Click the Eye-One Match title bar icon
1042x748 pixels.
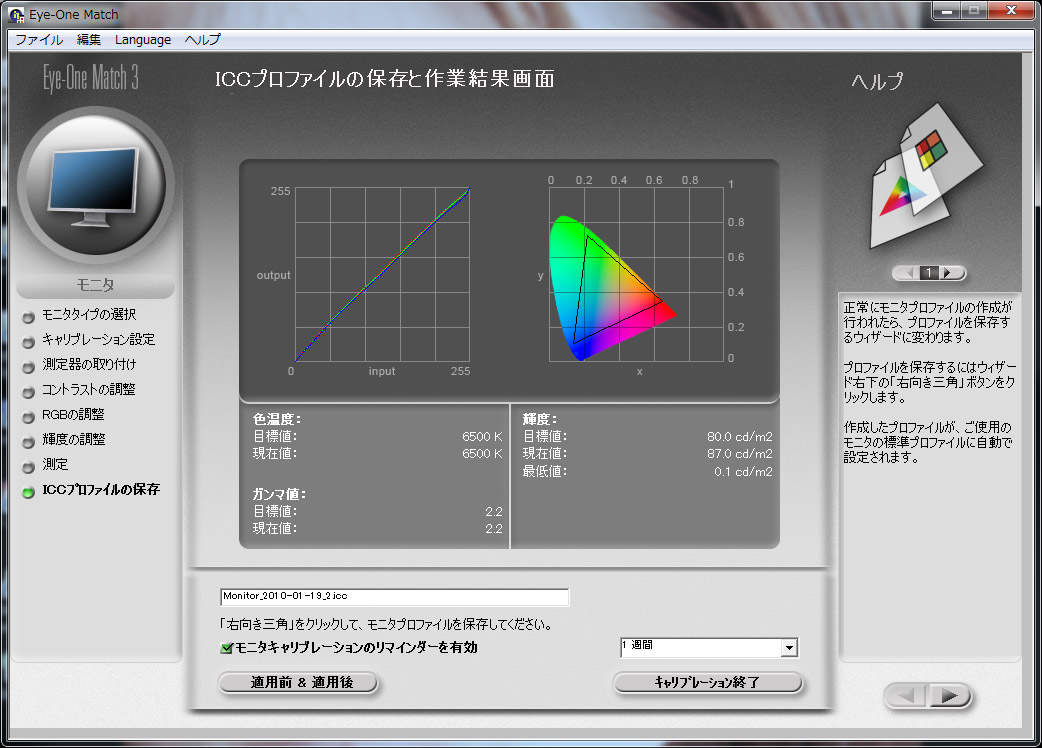[16, 15]
